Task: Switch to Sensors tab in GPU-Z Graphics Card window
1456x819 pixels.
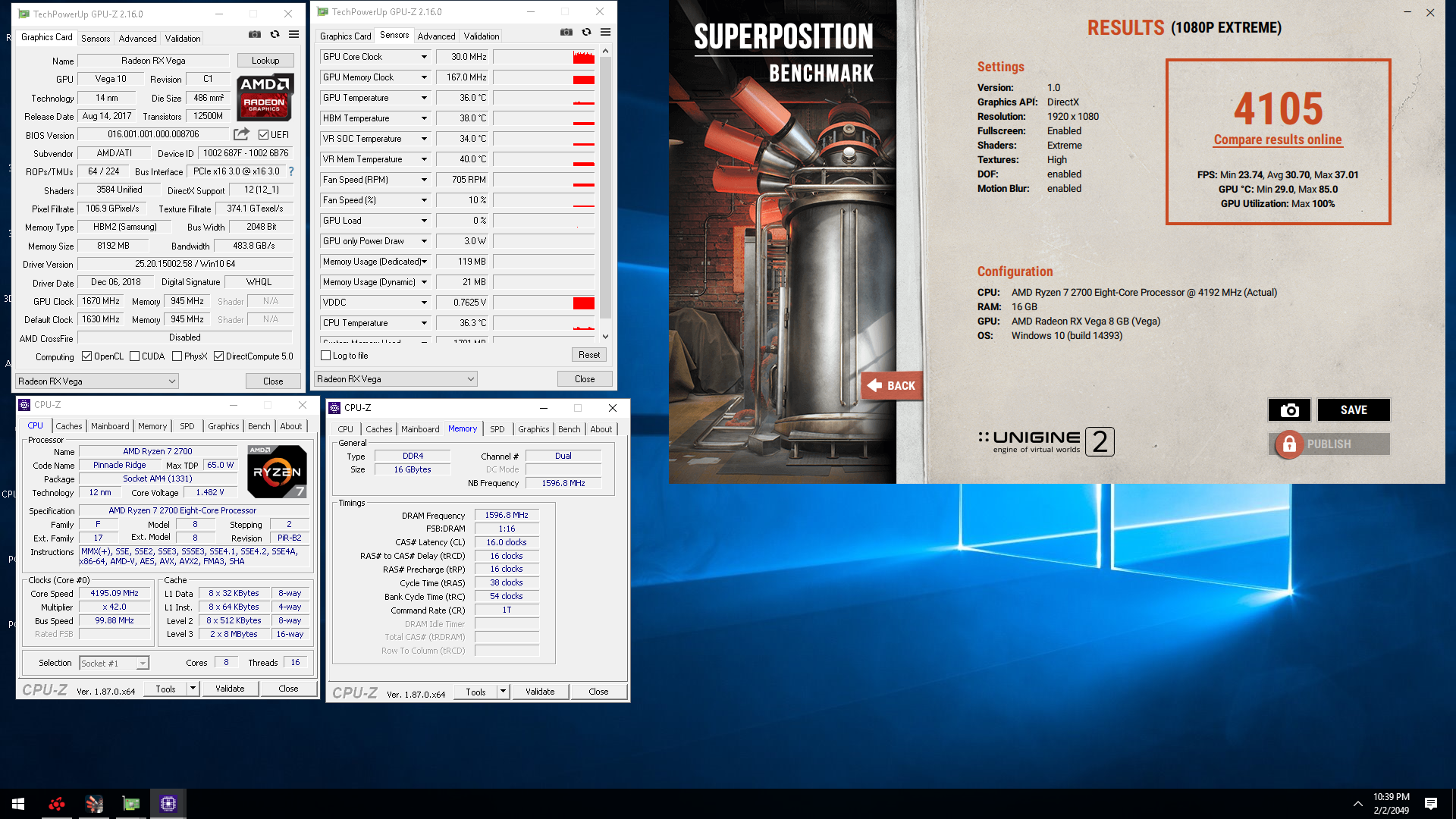Action: (x=96, y=38)
